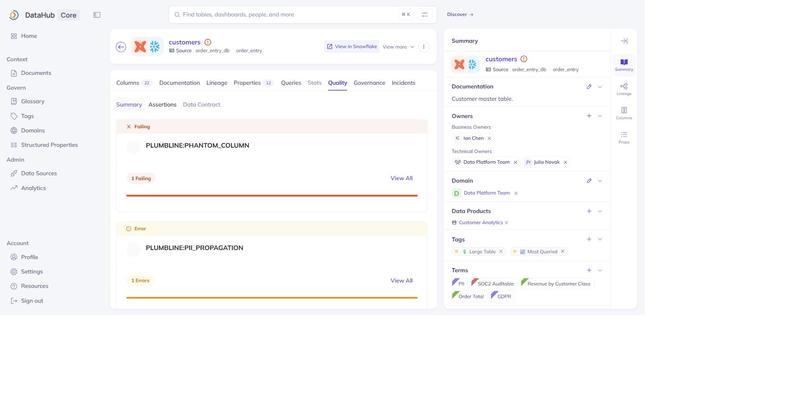Click the three-dot menu in the customers header
This screenshot has height=394, width=806.
(424, 47)
